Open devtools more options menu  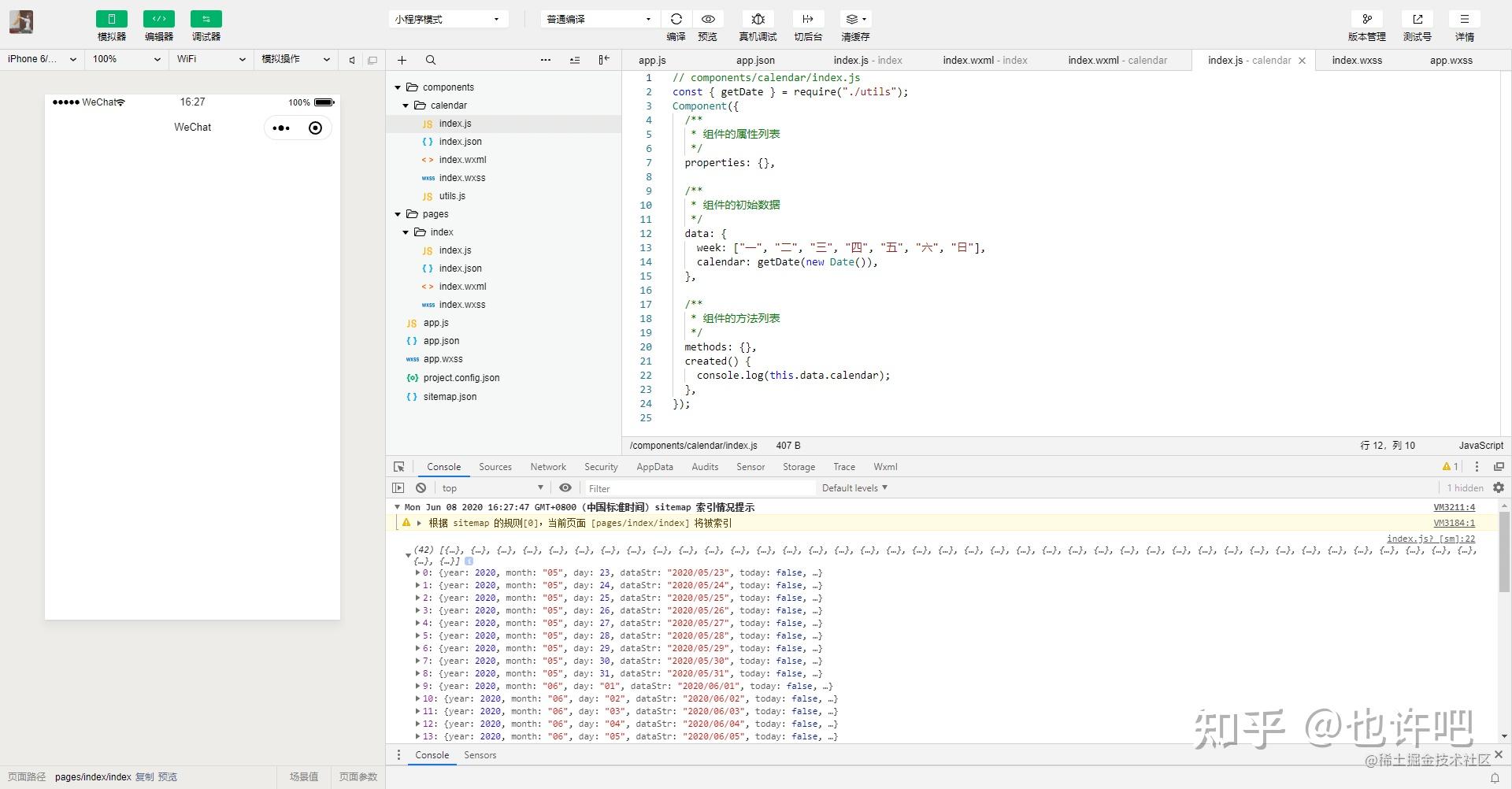coord(1477,467)
